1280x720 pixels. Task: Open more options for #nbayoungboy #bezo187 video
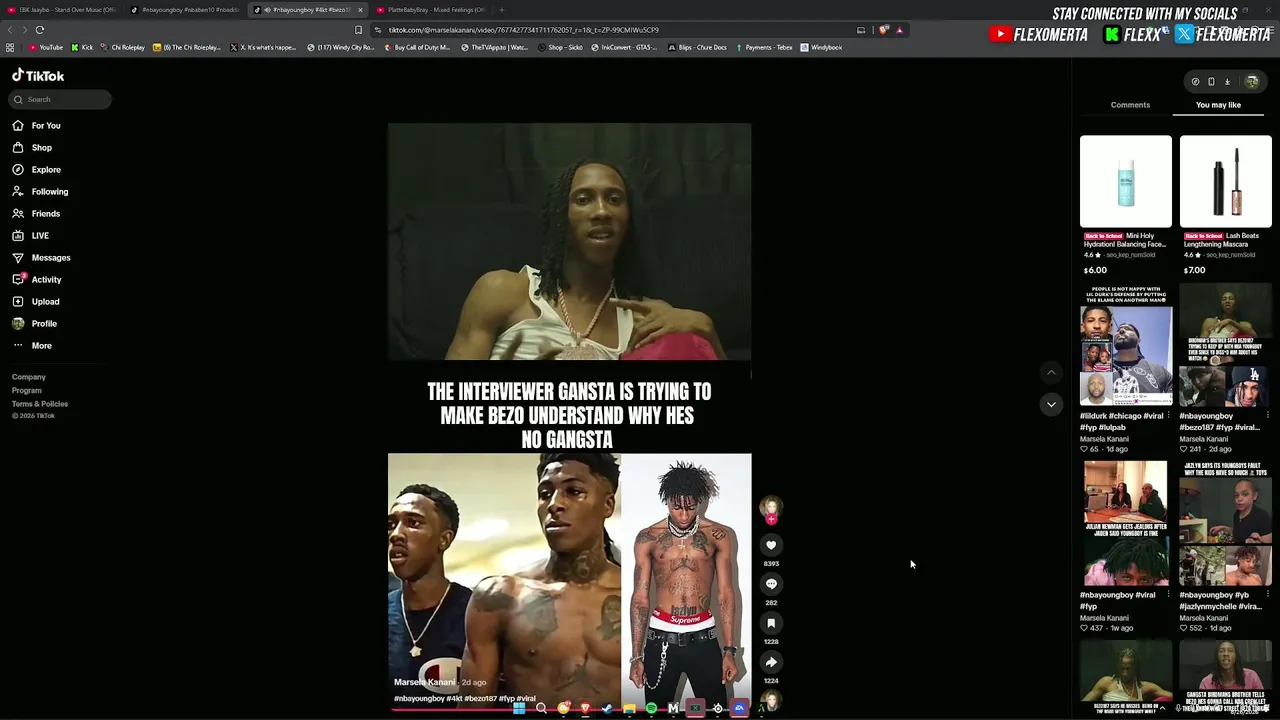point(1268,416)
